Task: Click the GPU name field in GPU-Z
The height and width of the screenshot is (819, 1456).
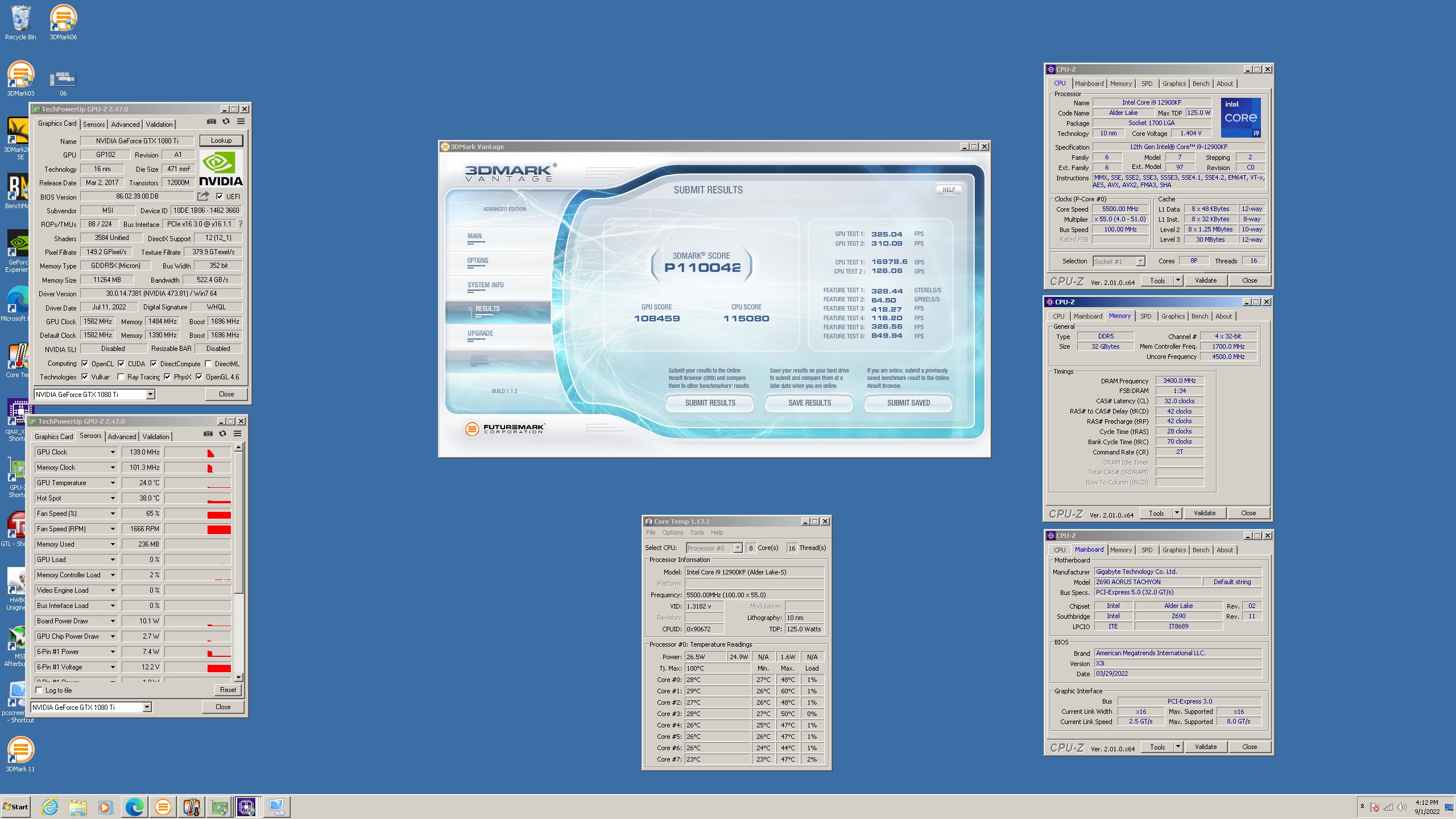Action: coord(137,140)
